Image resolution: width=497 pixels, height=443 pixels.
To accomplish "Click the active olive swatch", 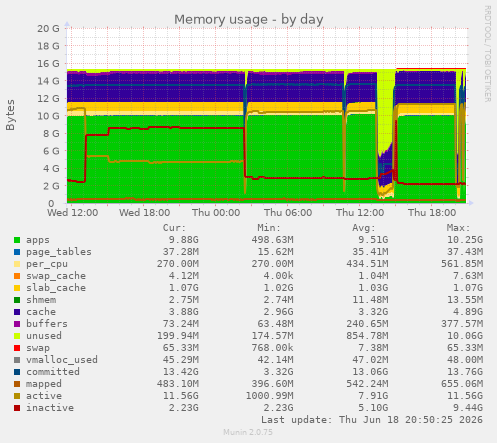I will (x=17, y=396).
